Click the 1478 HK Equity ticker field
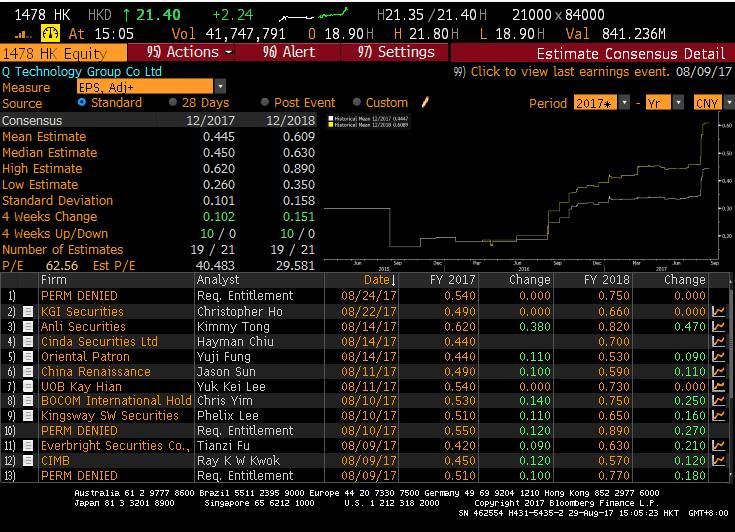The width and height of the screenshot is (735, 532). point(63,53)
